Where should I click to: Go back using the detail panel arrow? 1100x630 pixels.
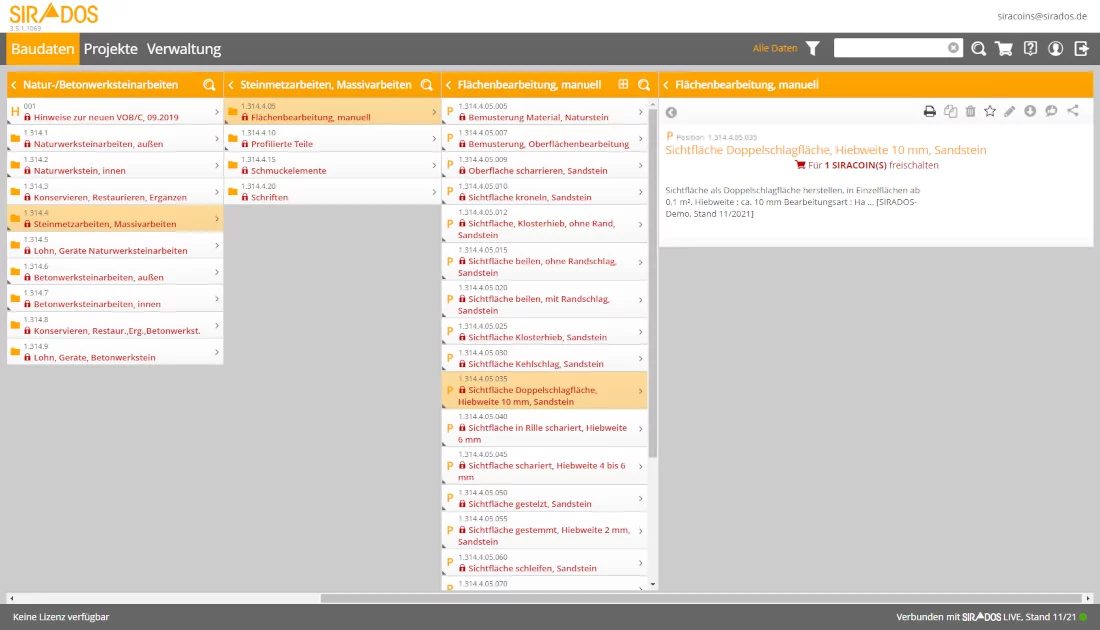coord(671,112)
